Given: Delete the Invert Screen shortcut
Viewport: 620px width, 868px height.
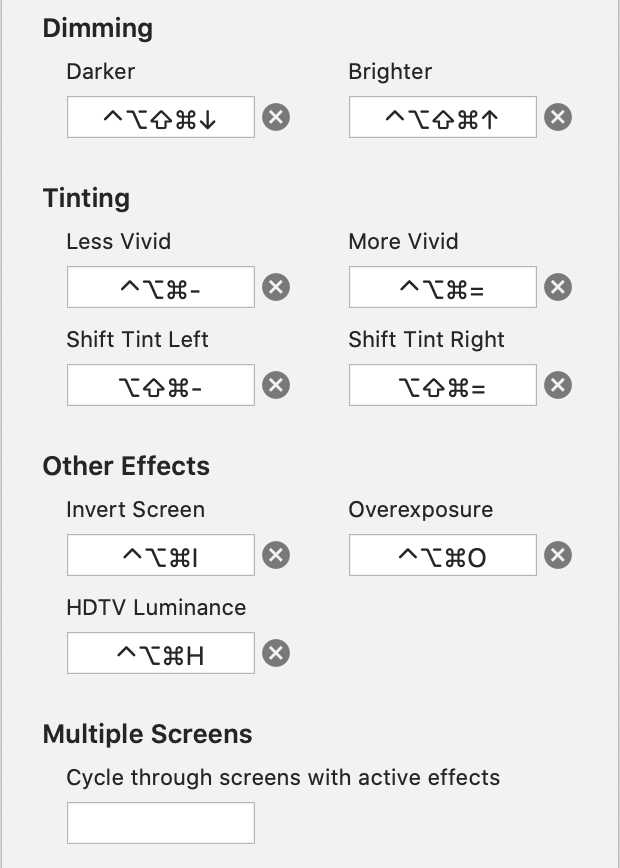Looking at the screenshot, I should (276, 555).
